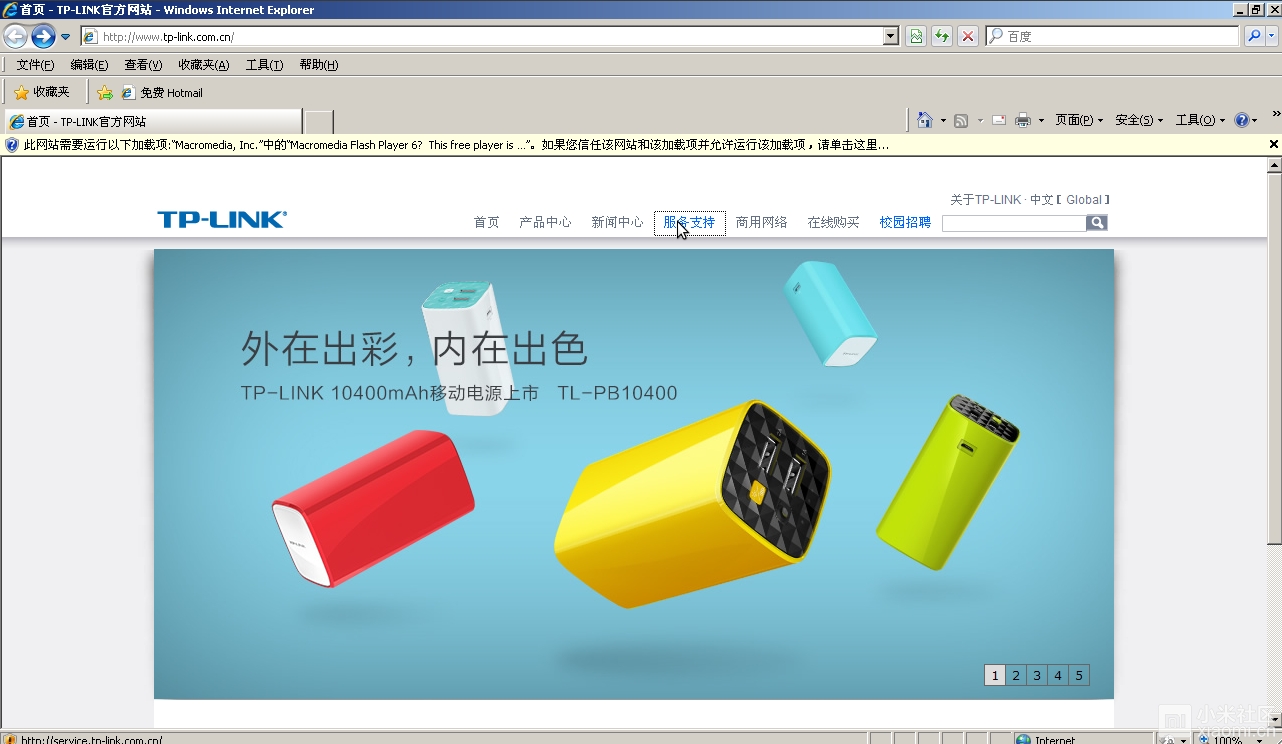Open 产品中心 in site navigation
Screen dimensions: 1282x744
coord(545,222)
